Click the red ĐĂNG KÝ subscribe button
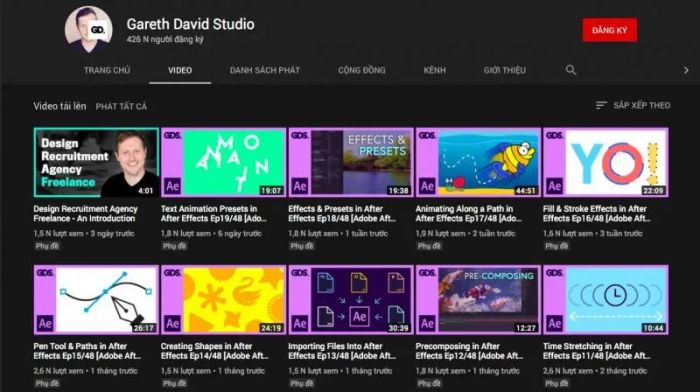700x392 pixels. 609,30
